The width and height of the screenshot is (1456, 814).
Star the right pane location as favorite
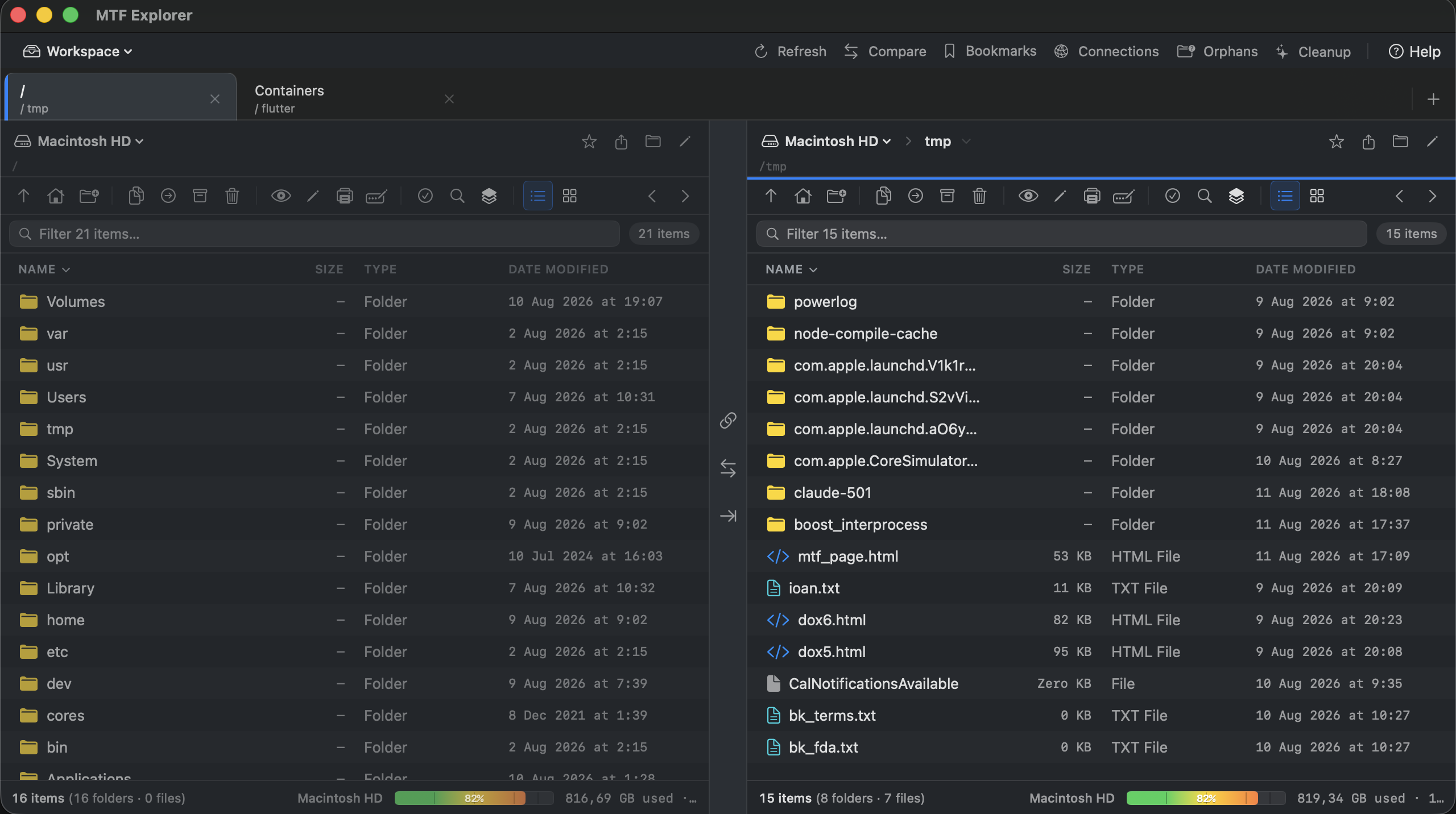pos(1337,141)
